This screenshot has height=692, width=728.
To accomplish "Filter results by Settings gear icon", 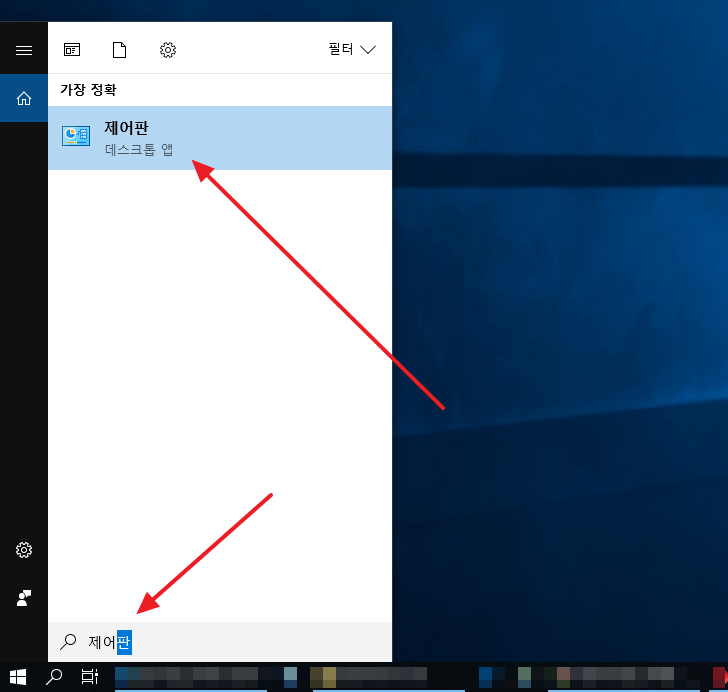I will click(x=168, y=50).
